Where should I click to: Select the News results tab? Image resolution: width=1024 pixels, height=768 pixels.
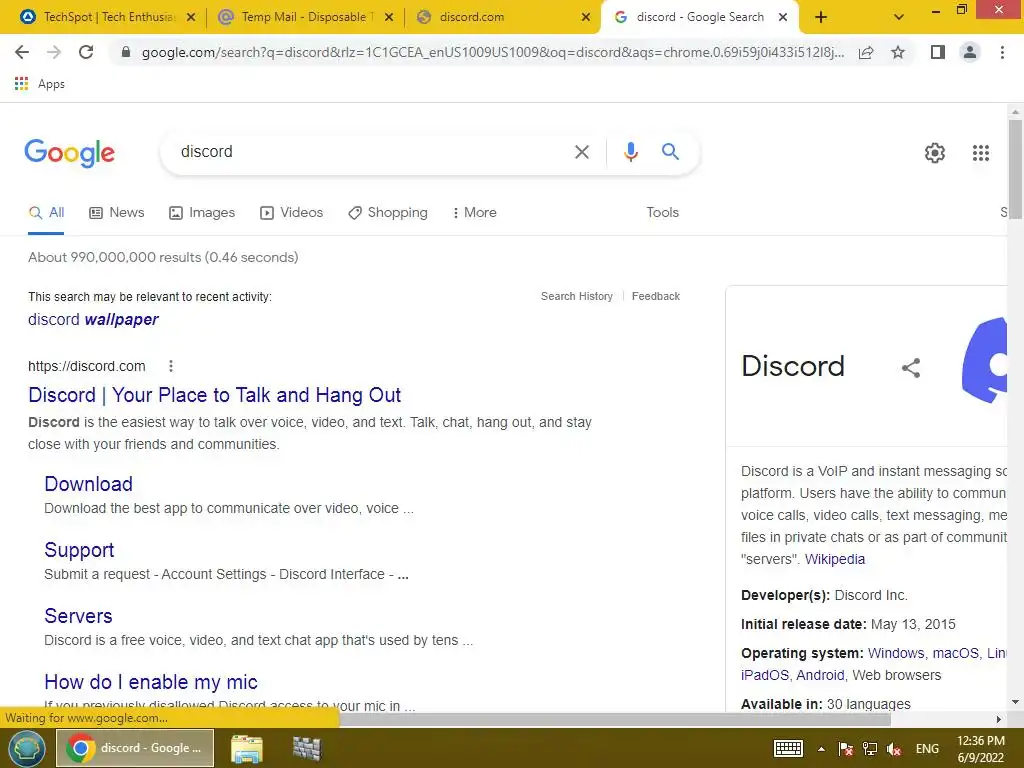coord(117,213)
